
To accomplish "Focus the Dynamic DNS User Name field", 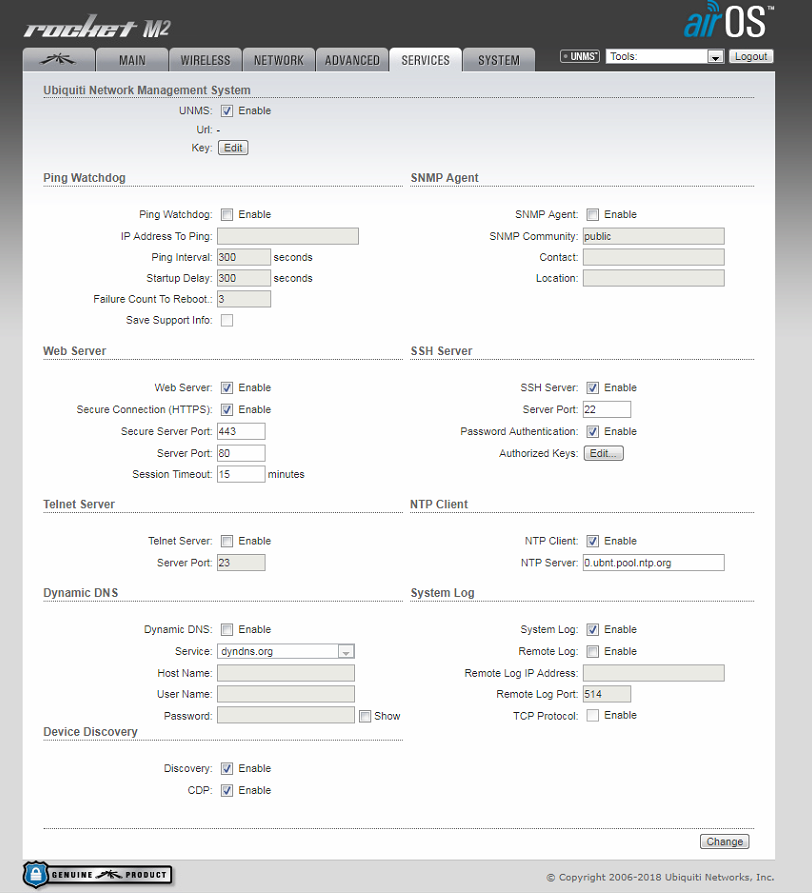I will 286,694.
